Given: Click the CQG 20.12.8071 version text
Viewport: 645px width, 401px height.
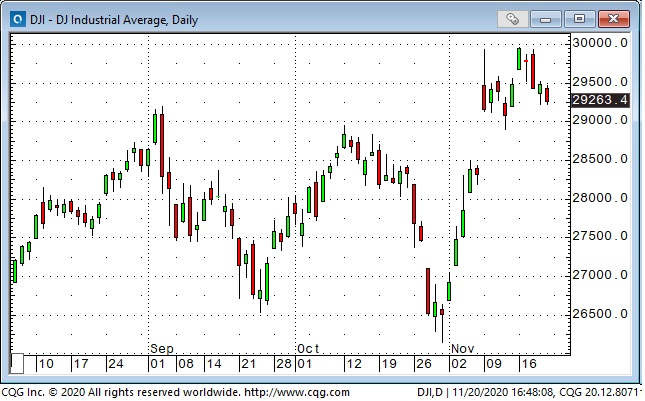Looking at the screenshot, I should coord(601,392).
